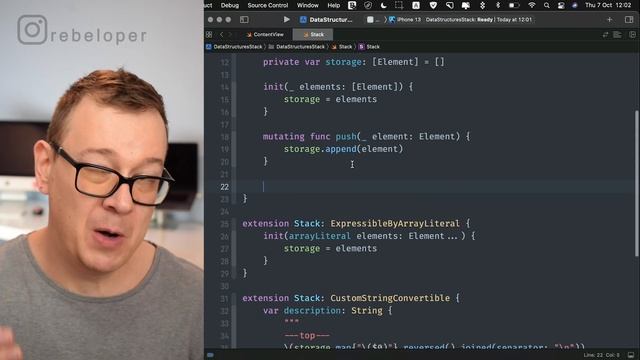Viewport: 640px width, 360px height.
Task: Open the Window menu
Action: (x=308, y=5)
